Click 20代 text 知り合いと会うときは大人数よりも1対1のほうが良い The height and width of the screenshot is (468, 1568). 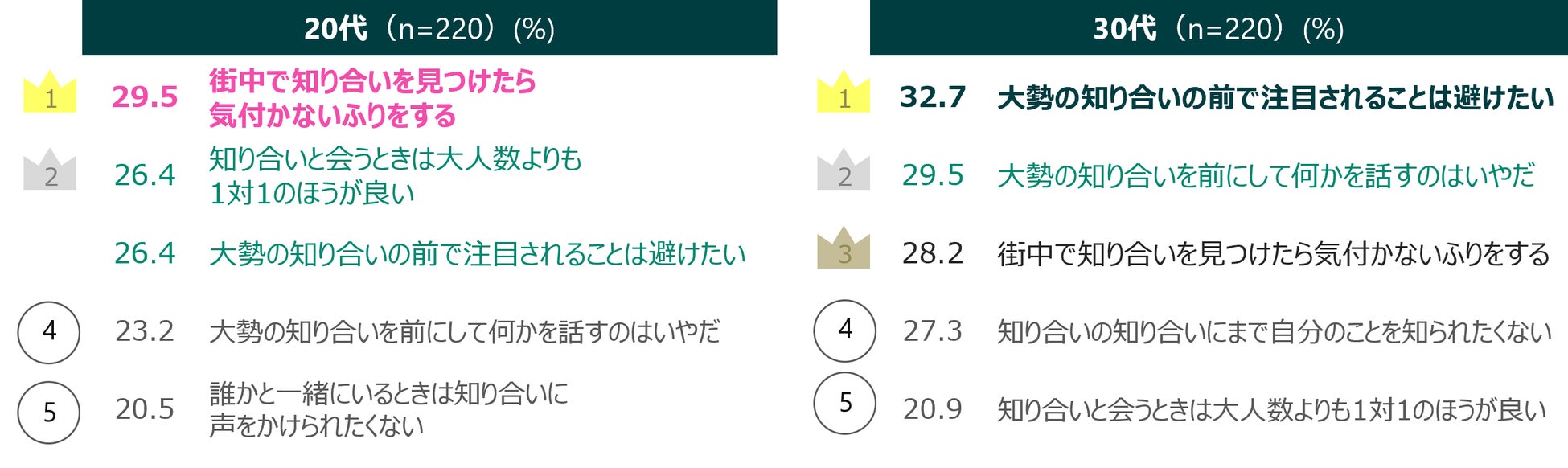[394, 175]
